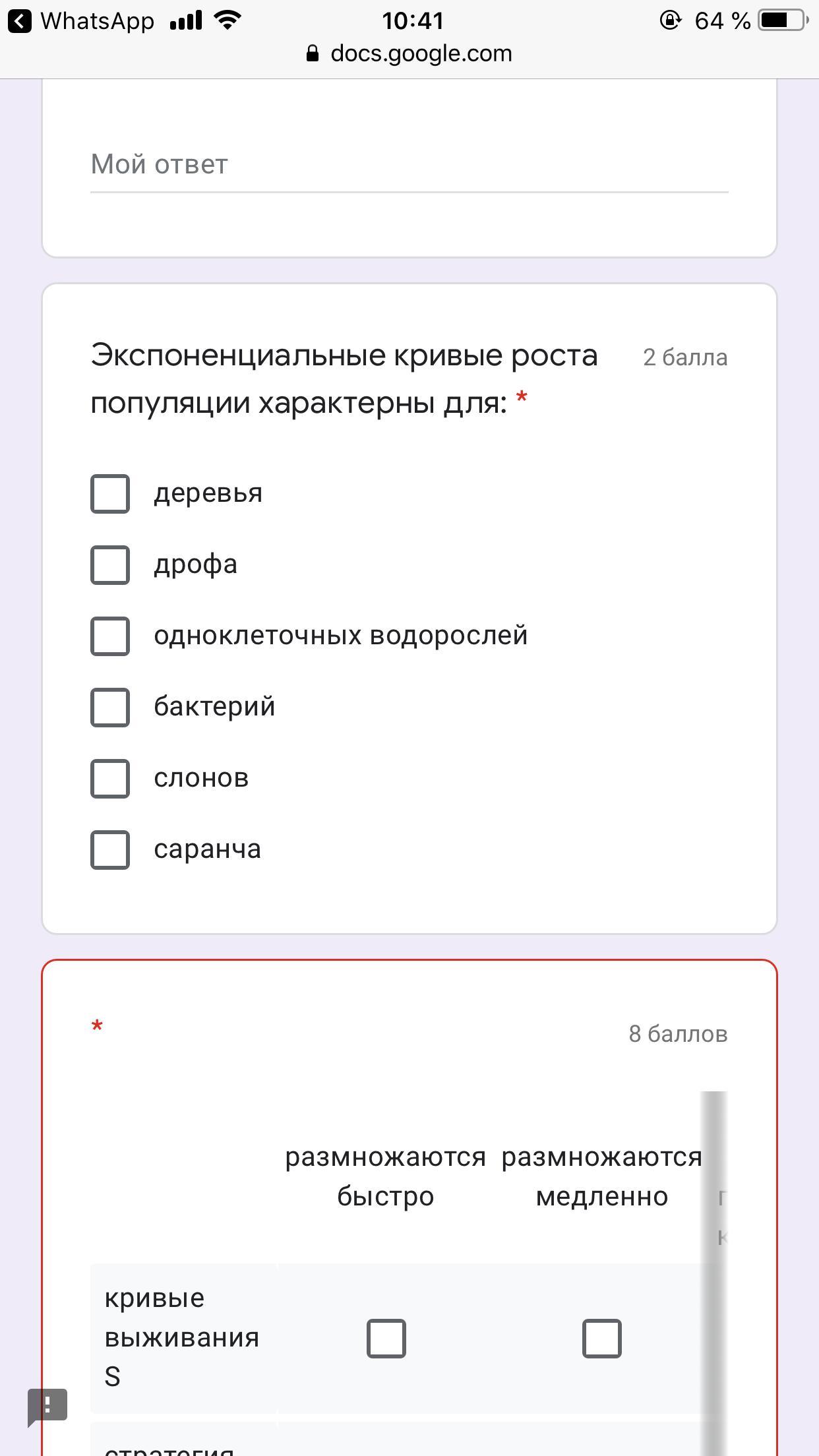819x1456 pixels.
Task: Tap the battery icon in status bar
Action: click(783, 21)
